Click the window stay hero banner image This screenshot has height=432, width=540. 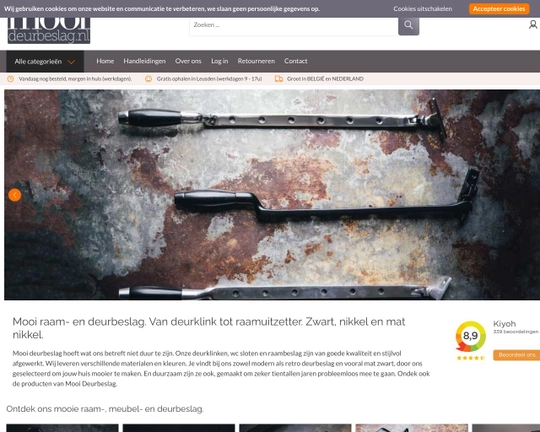tap(272, 195)
